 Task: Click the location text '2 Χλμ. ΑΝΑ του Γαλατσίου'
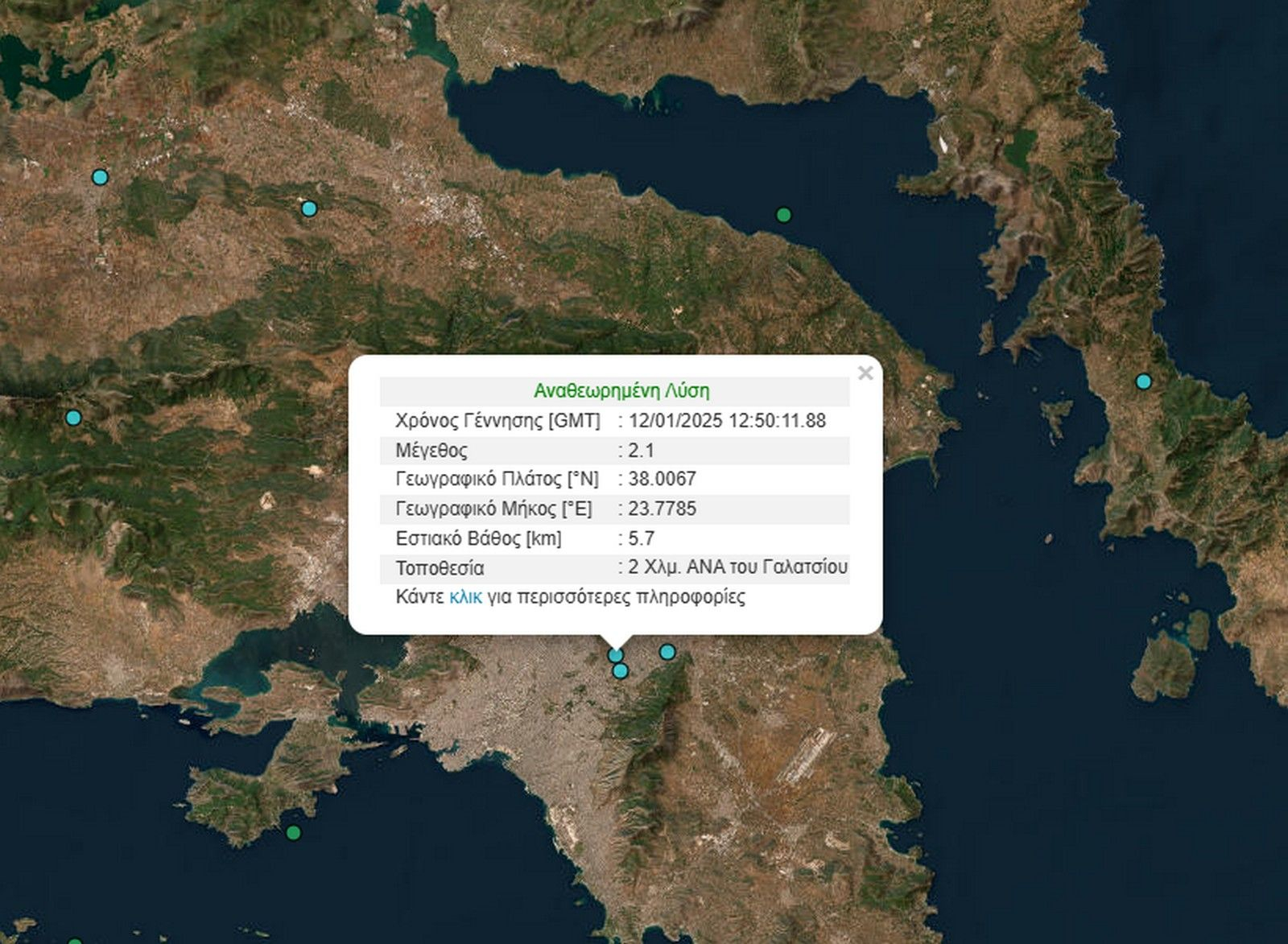click(737, 567)
